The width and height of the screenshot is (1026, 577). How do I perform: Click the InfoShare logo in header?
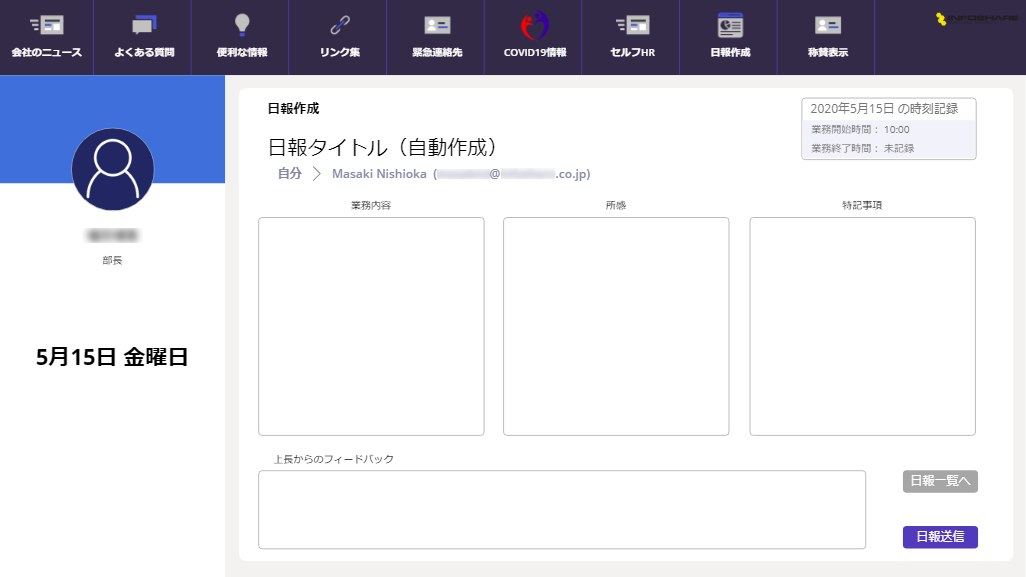pos(974,19)
